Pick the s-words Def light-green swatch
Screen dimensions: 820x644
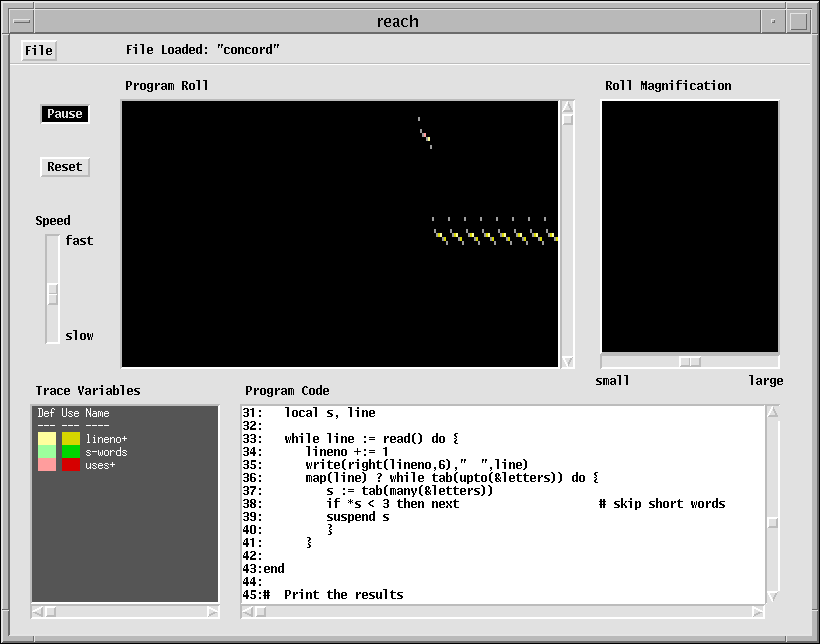47,452
